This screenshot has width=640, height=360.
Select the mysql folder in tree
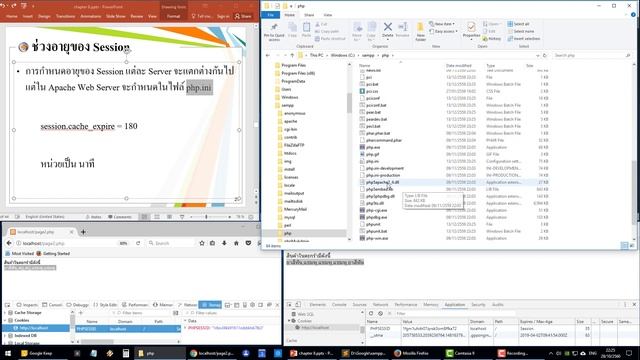coord(289,217)
